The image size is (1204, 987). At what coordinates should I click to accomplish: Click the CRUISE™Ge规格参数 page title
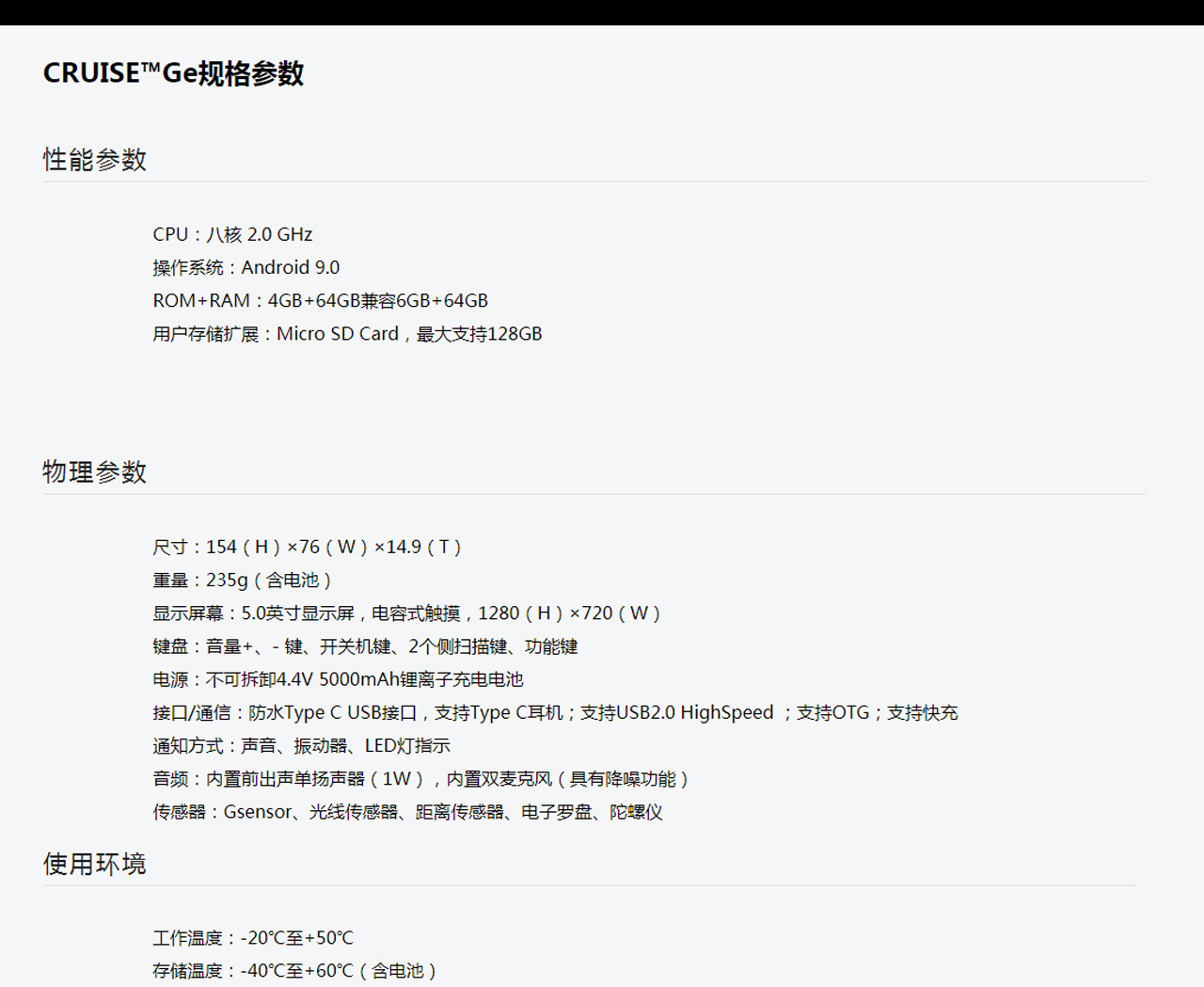(x=174, y=72)
